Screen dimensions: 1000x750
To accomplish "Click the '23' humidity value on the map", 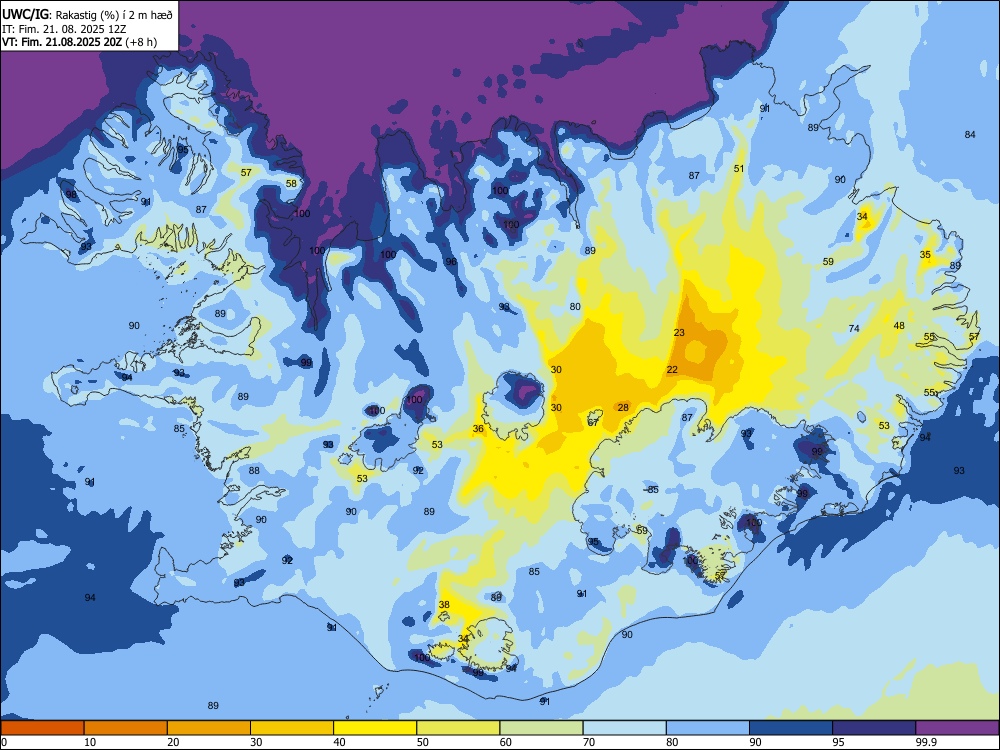I will point(679,332).
